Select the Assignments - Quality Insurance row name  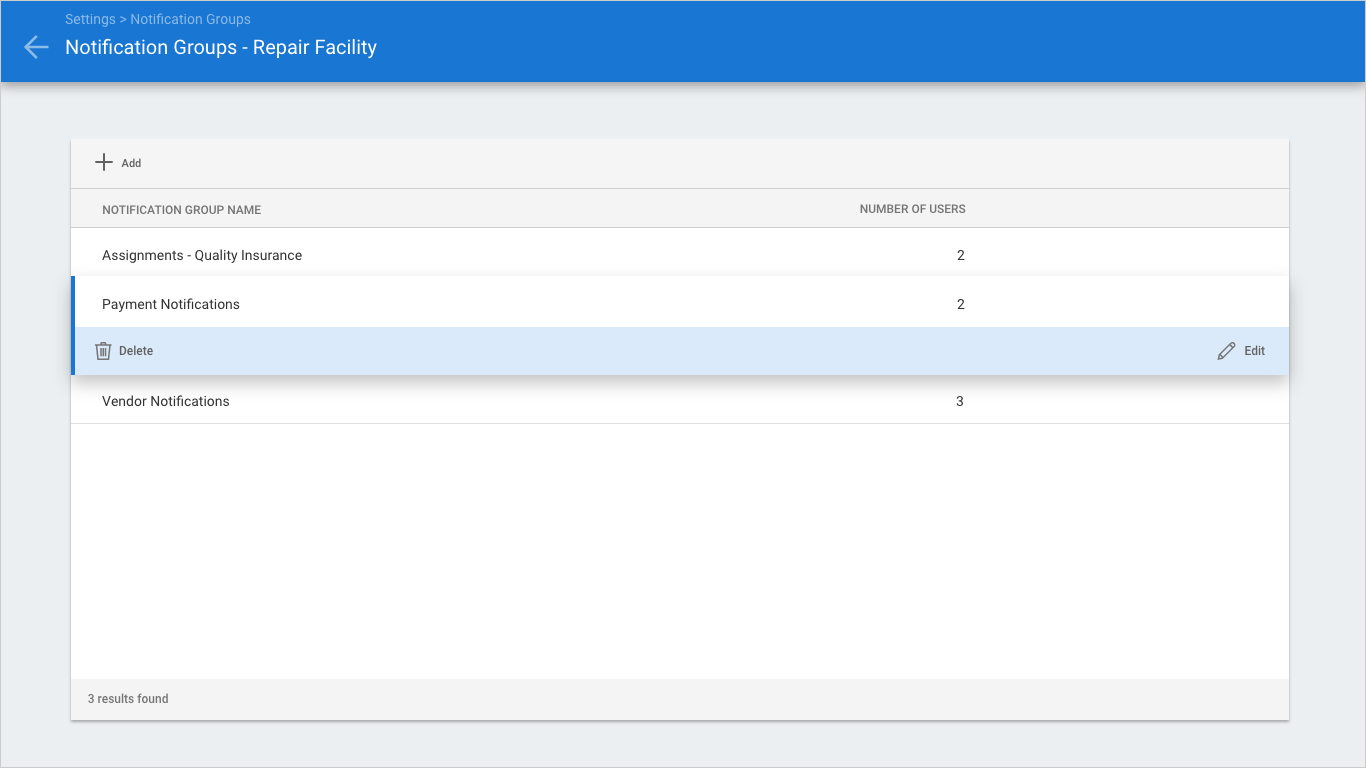coord(202,256)
